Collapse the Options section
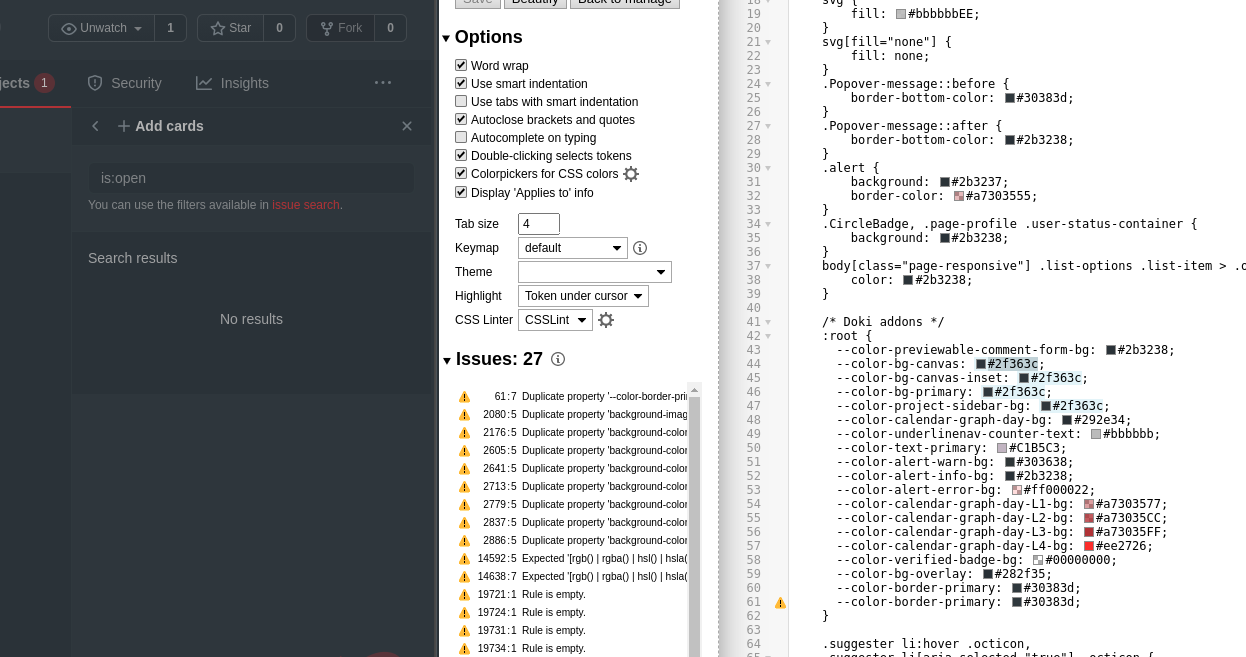The image size is (1246, 657). point(446,37)
